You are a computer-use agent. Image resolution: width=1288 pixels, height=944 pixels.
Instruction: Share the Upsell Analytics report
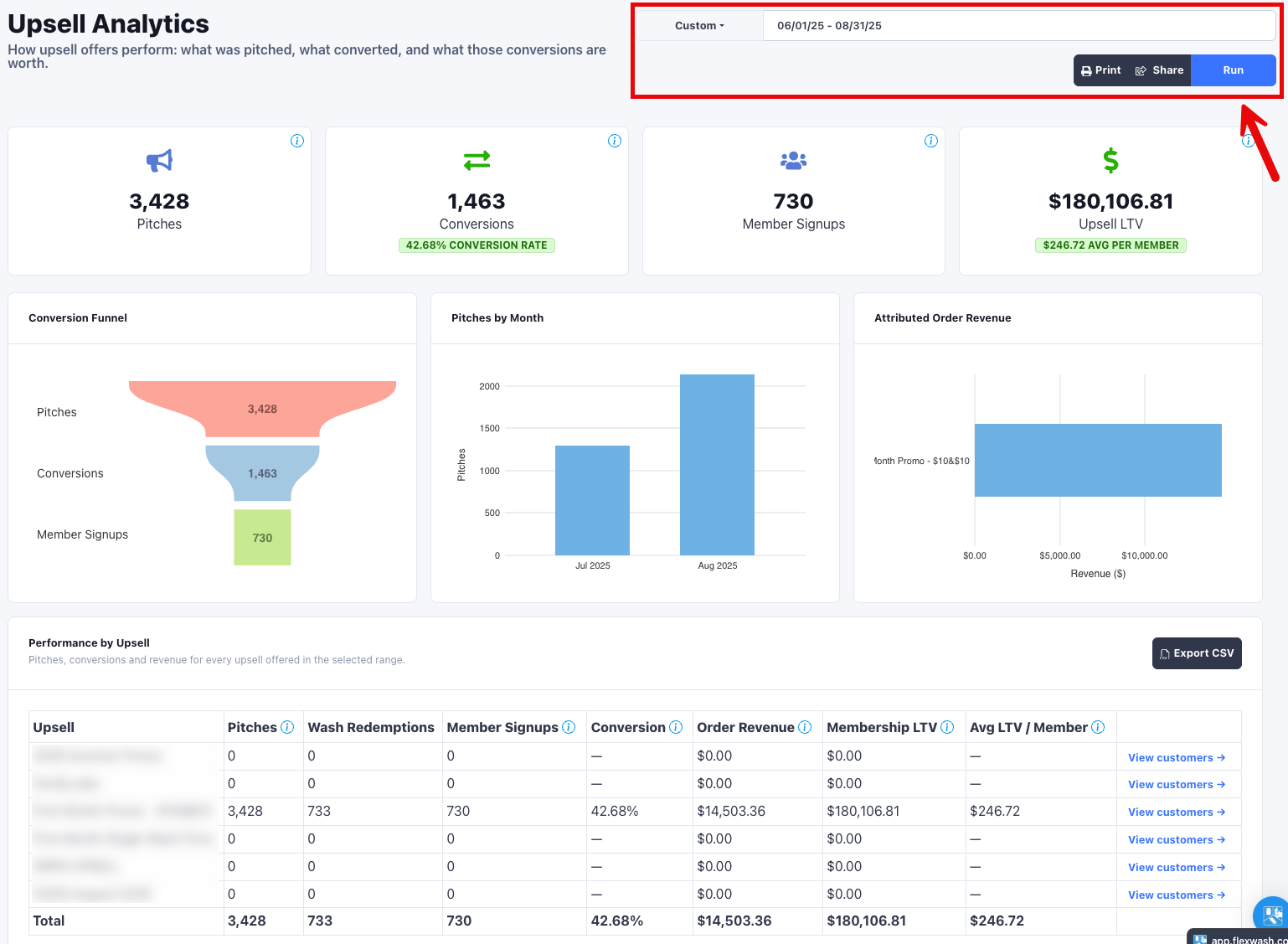[1159, 70]
